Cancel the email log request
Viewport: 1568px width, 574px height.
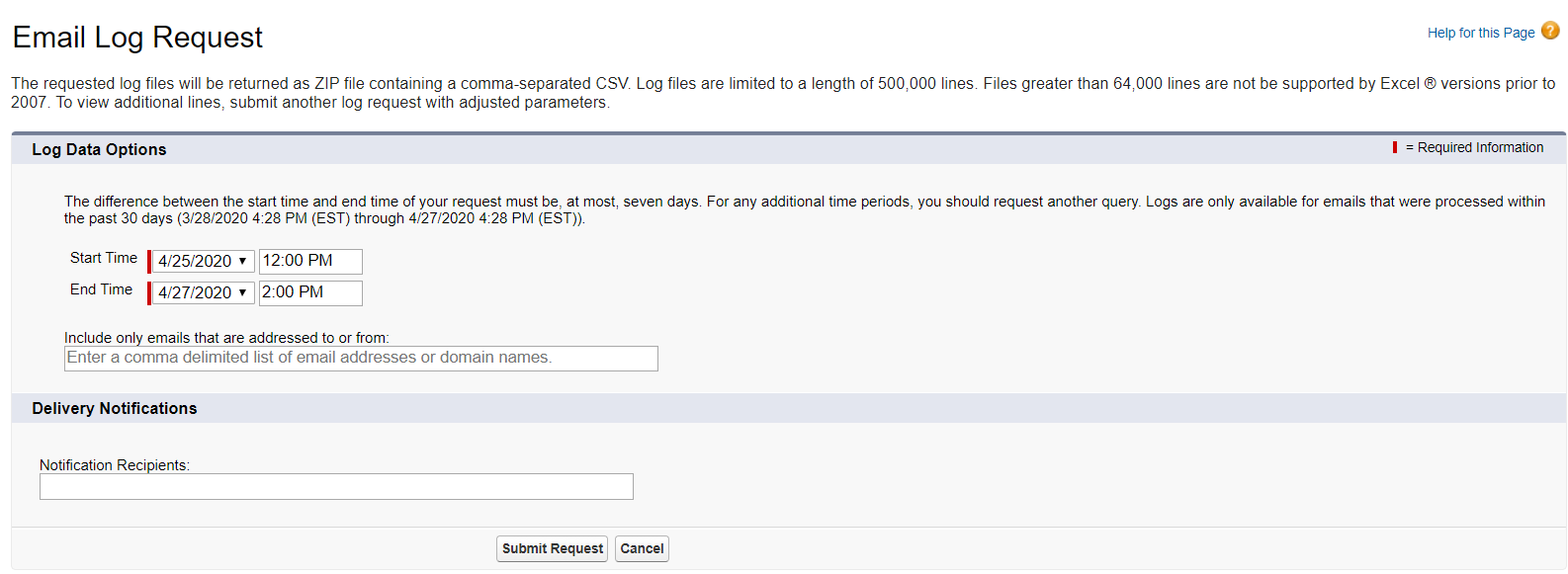coord(642,548)
